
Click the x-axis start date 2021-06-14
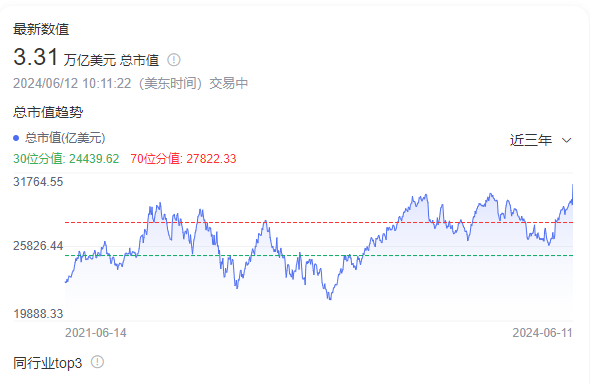(x=96, y=333)
